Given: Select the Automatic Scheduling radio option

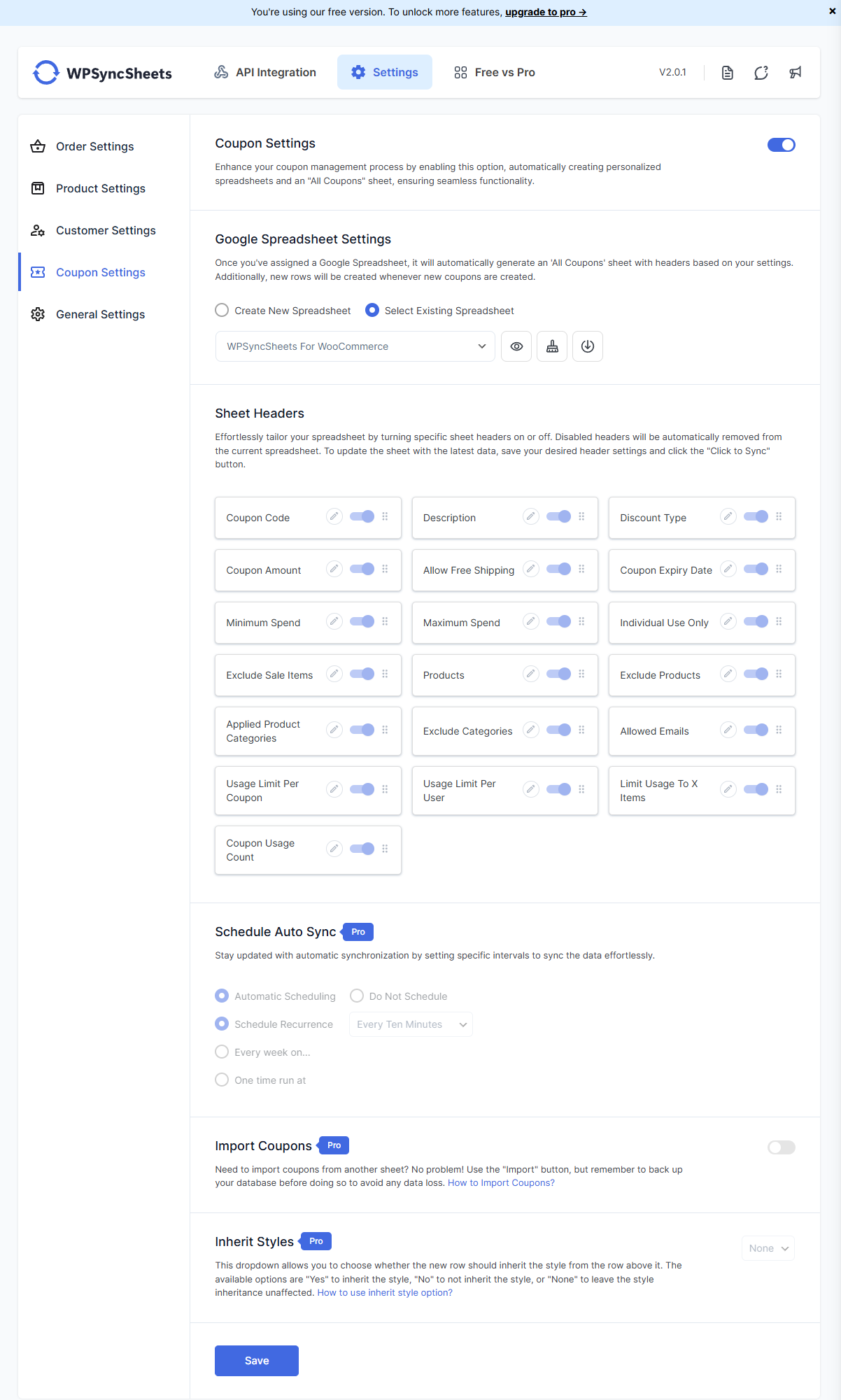Looking at the screenshot, I should pos(222,996).
